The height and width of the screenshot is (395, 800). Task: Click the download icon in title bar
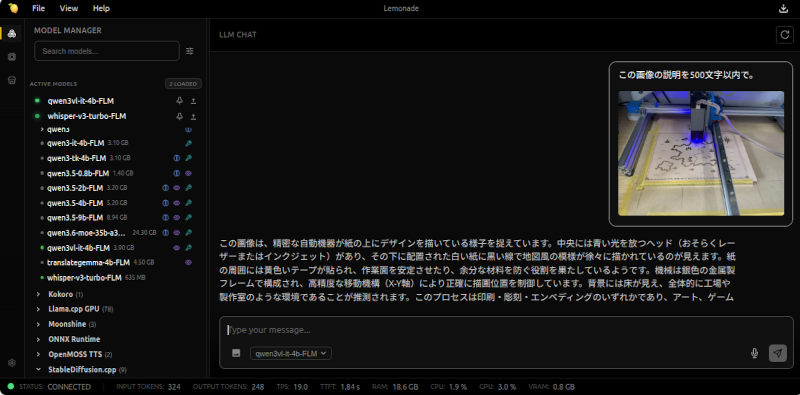pos(783,8)
